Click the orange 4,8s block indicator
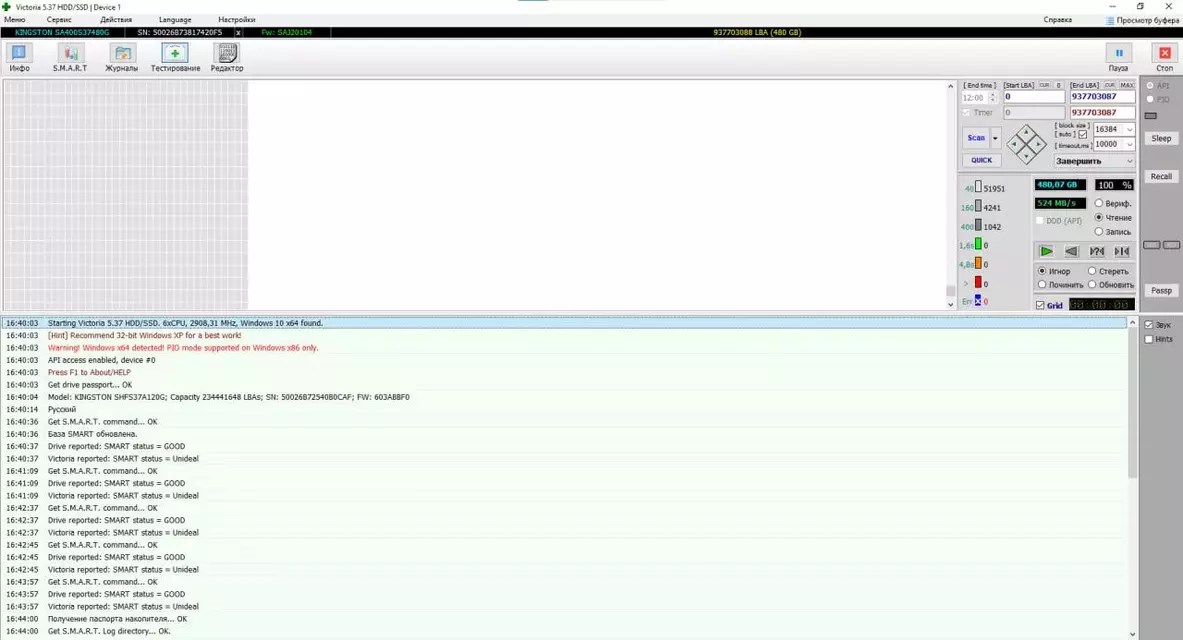The height and width of the screenshot is (640, 1183). (979, 263)
